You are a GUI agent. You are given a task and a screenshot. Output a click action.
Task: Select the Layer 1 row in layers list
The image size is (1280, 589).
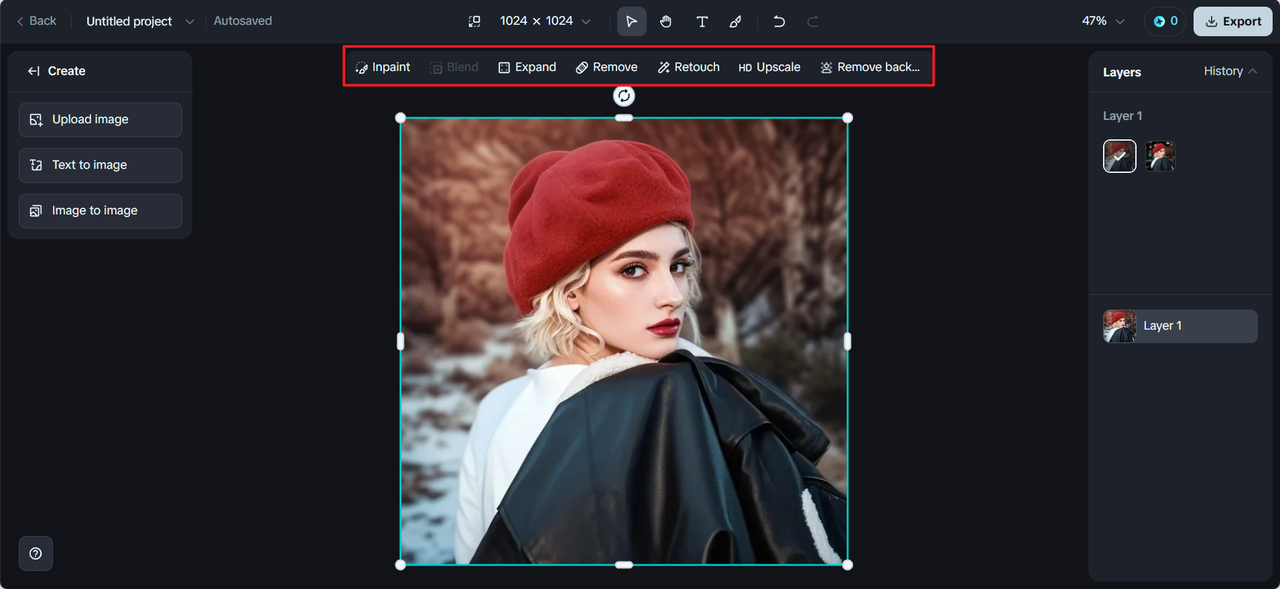(x=1180, y=326)
